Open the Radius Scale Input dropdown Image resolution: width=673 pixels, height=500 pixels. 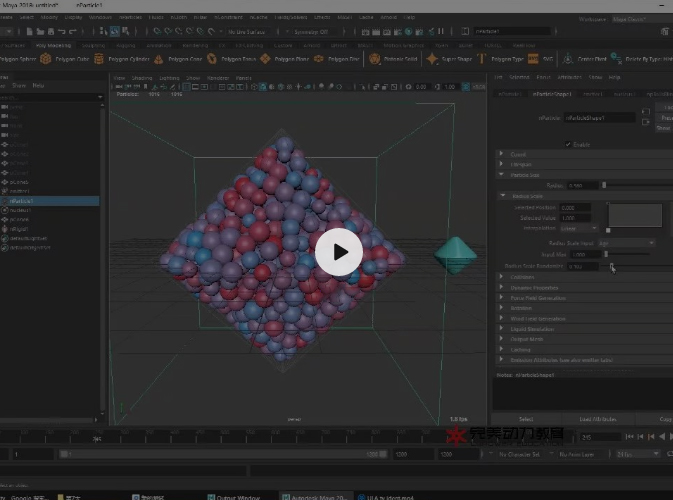point(626,242)
